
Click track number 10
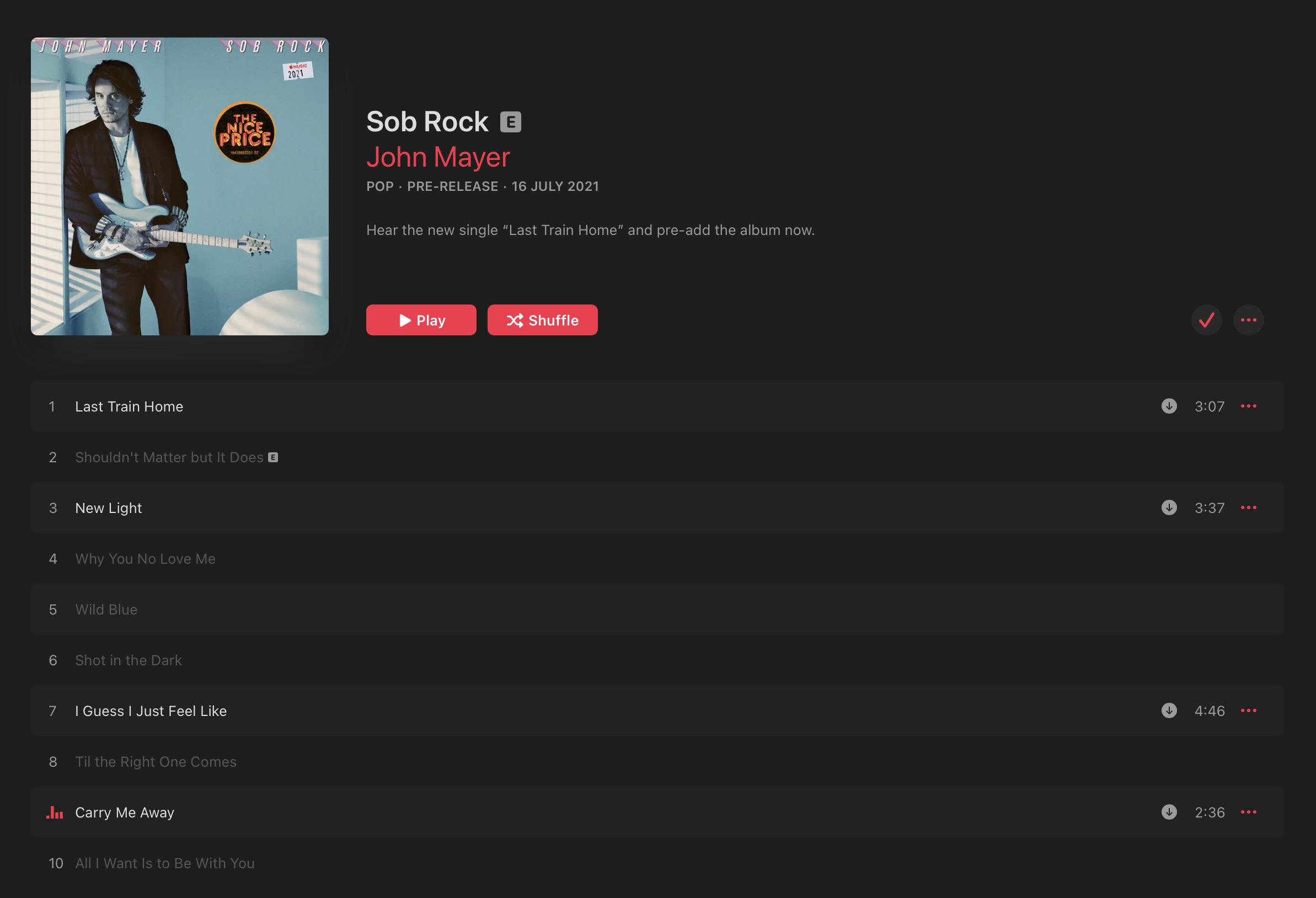click(56, 863)
